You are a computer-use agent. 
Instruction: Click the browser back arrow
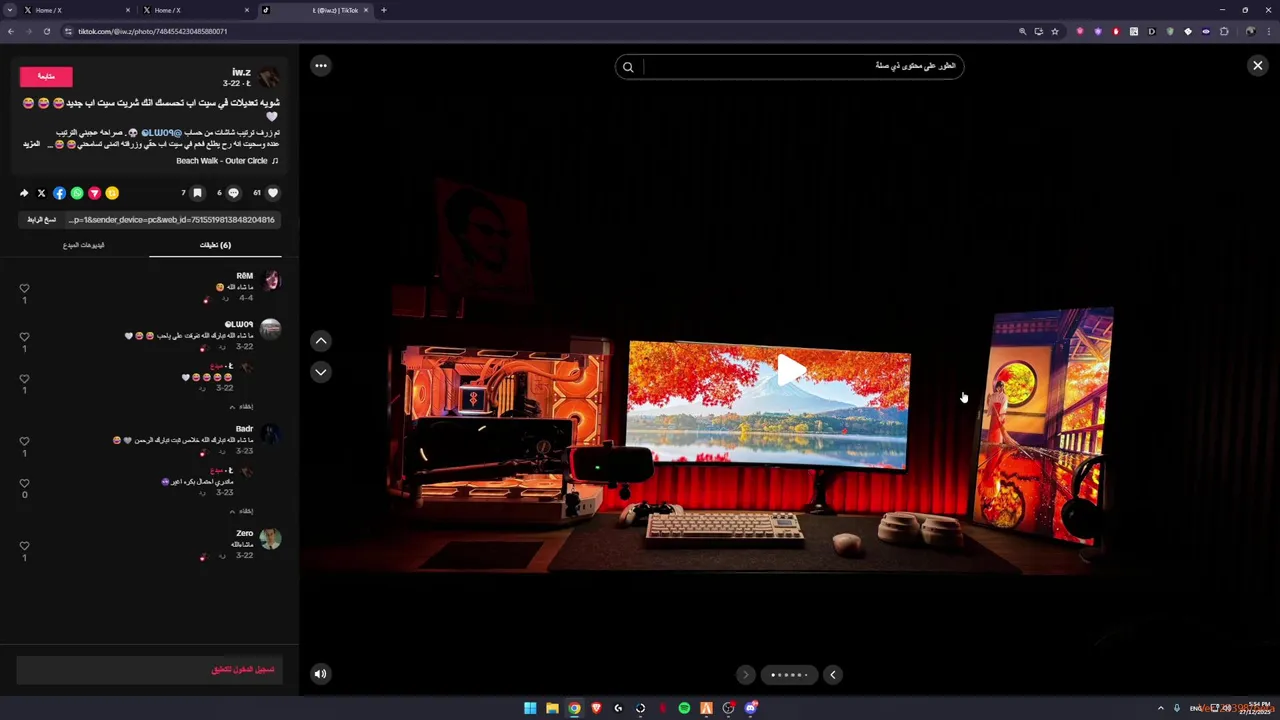pyautogui.click(x=11, y=31)
